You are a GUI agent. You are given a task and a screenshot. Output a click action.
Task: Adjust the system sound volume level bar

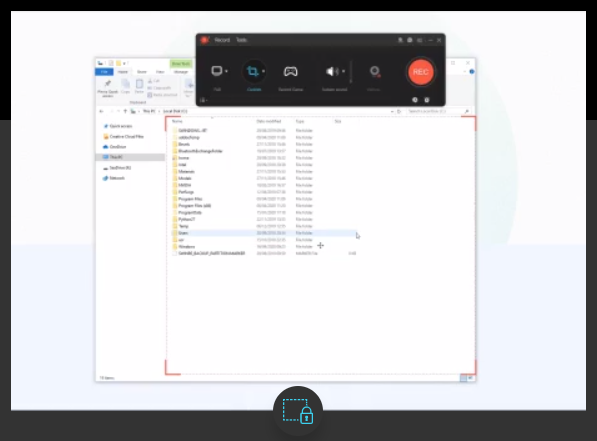(x=351, y=72)
